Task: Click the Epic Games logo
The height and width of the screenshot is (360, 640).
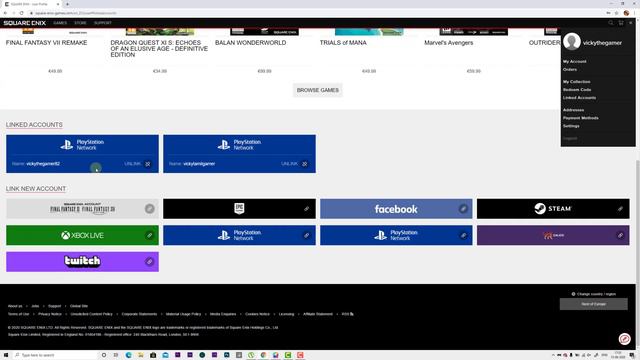Action: (239, 209)
